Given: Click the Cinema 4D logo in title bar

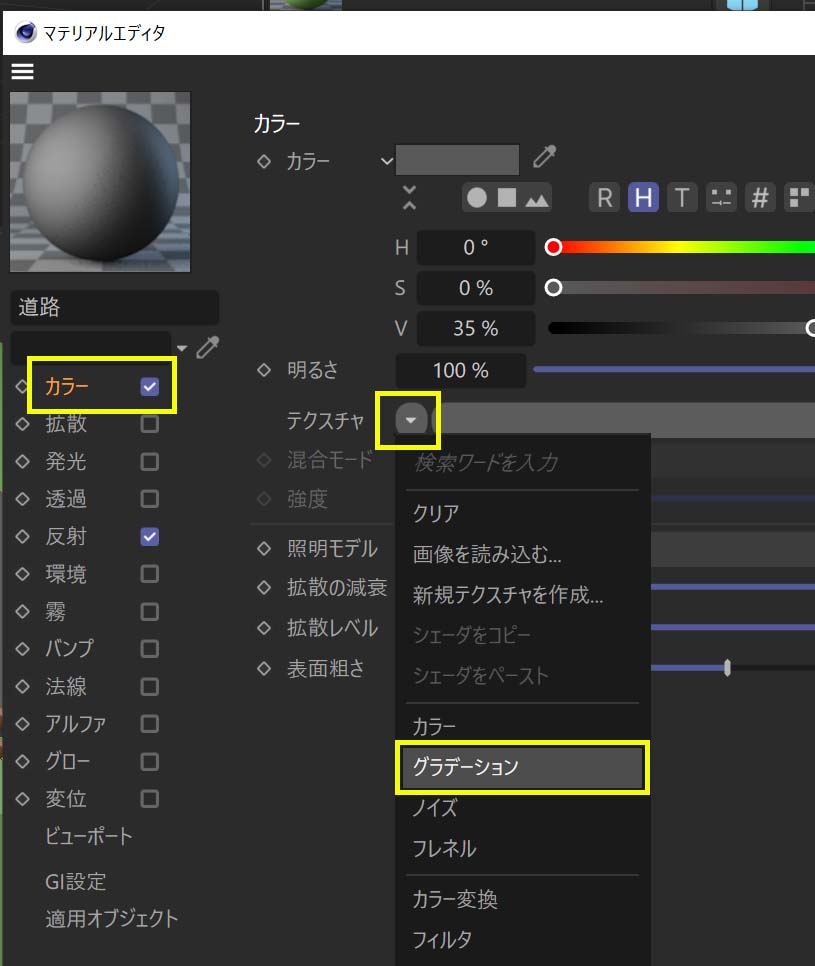Looking at the screenshot, I should coord(26,31).
